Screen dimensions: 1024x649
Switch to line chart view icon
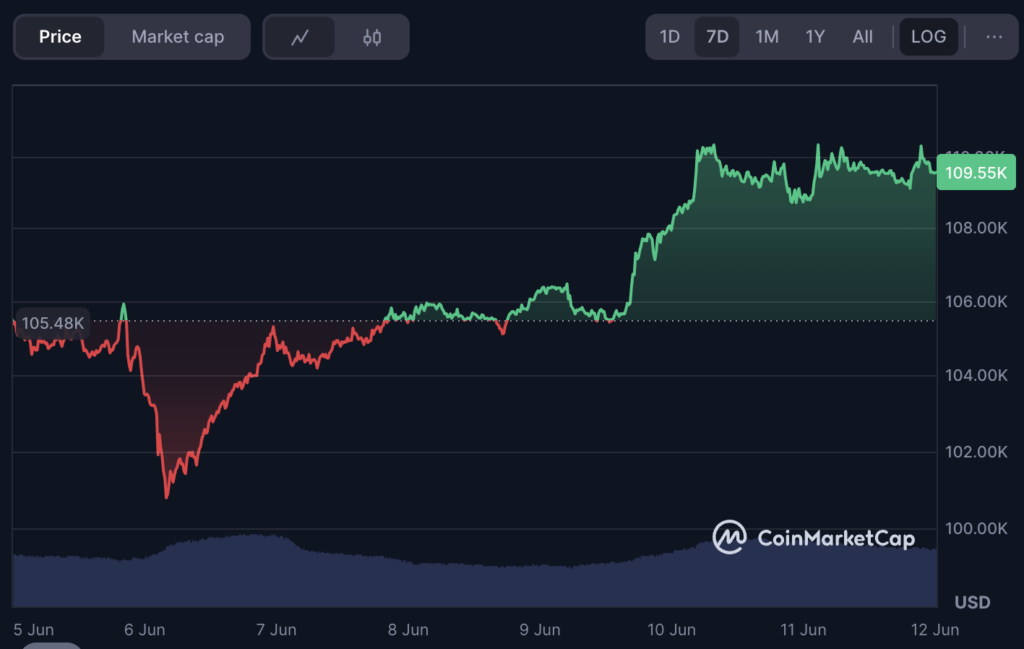tap(300, 37)
